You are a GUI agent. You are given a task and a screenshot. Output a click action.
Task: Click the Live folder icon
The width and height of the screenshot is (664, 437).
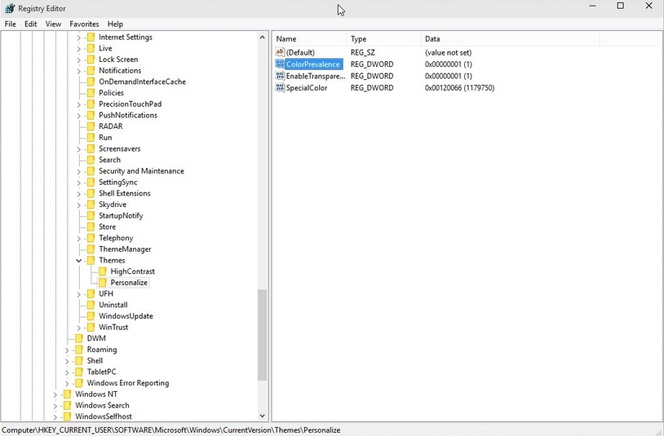point(91,48)
